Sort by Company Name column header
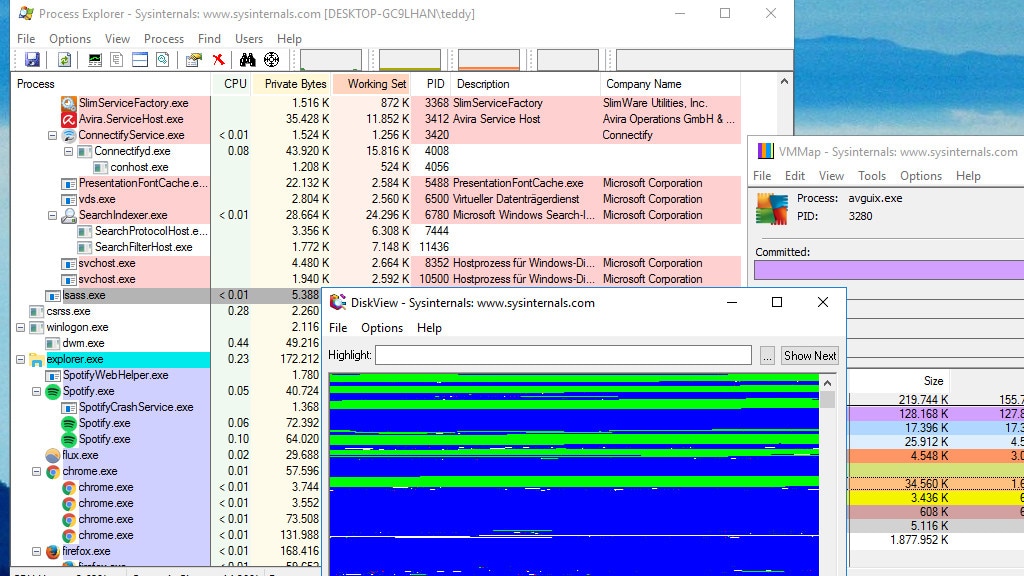The width and height of the screenshot is (1024, 576). 670,84
